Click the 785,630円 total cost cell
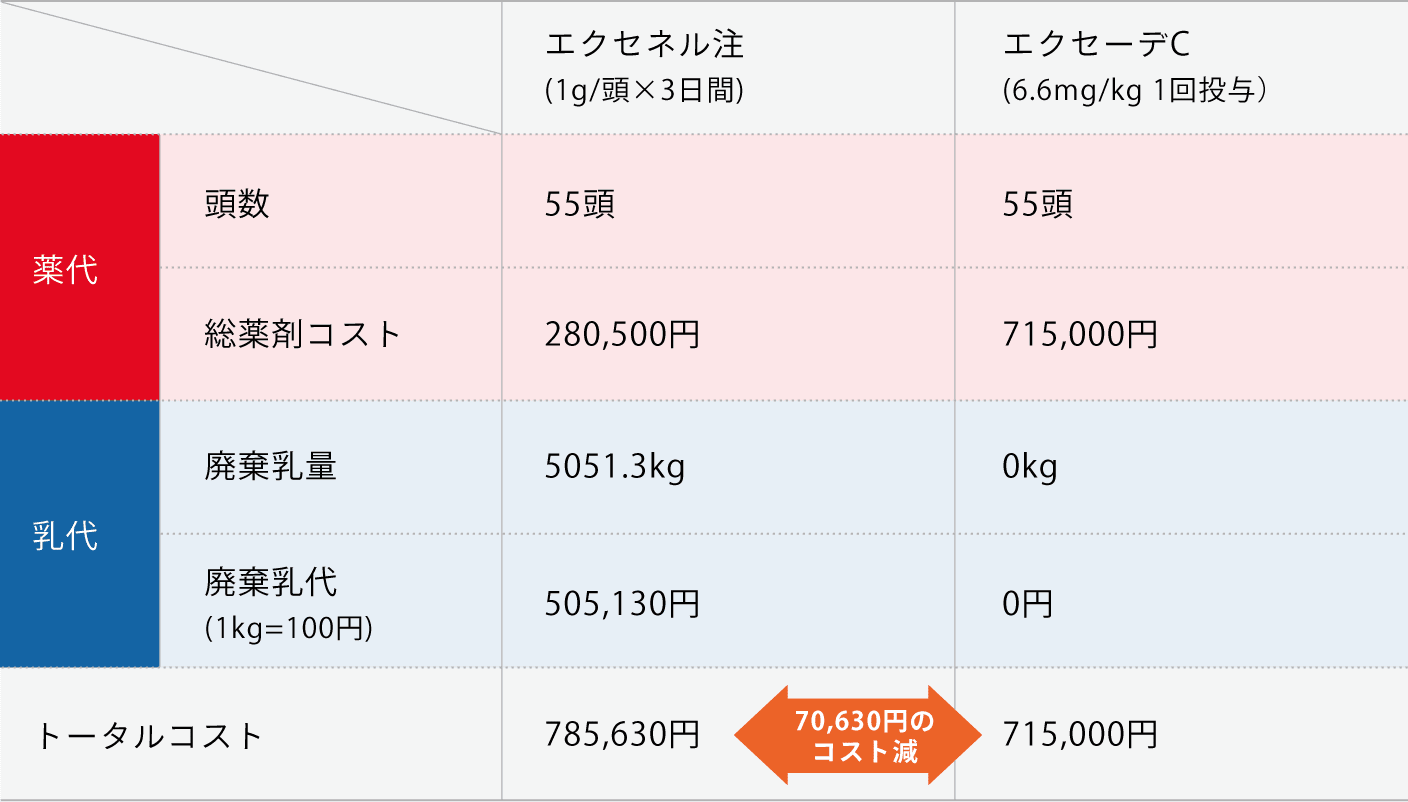1408x802 pixels. 622,735
